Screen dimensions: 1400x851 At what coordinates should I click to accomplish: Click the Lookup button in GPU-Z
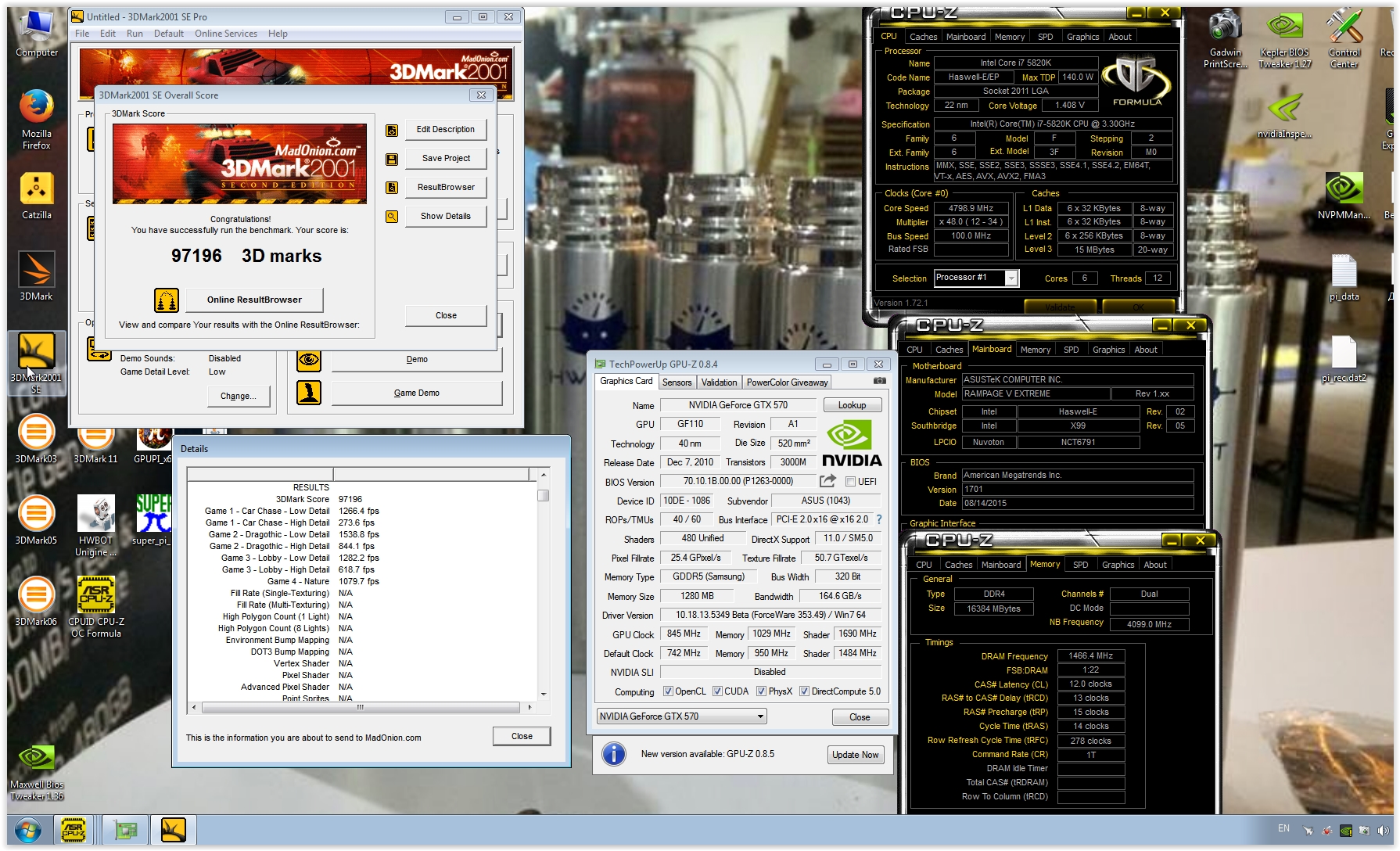(852, 405)
